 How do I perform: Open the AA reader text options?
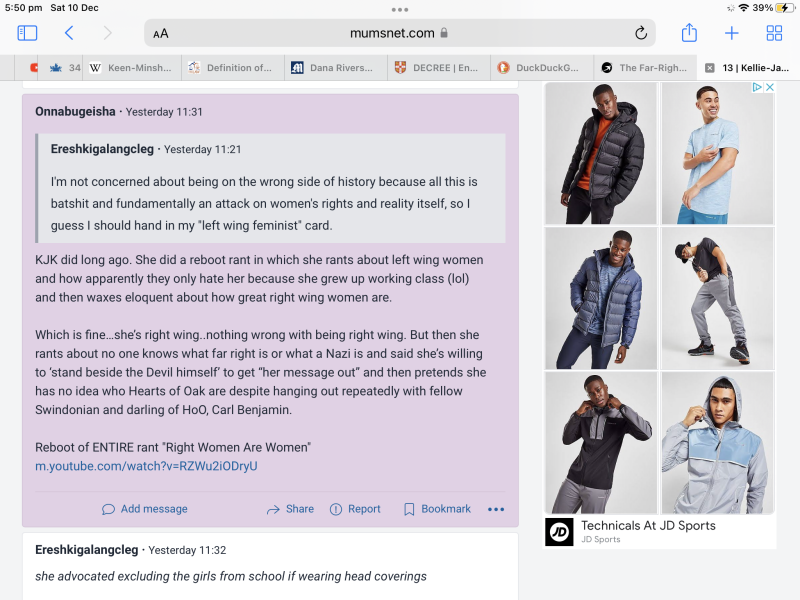coord(161,33)
